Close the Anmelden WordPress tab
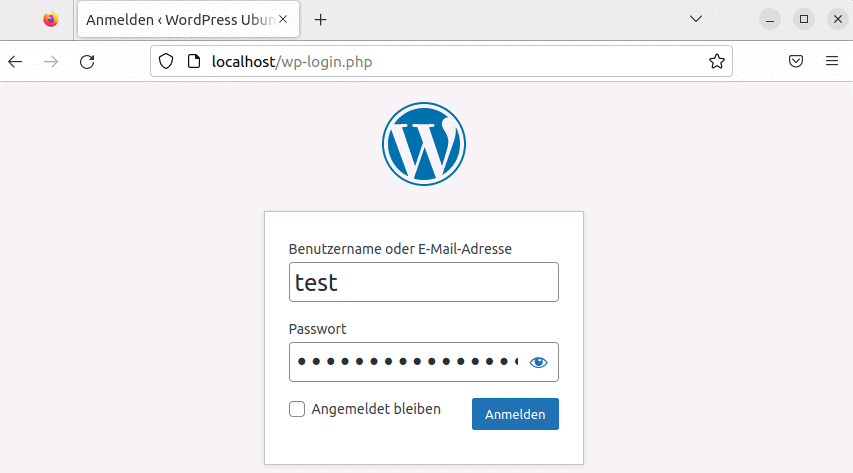The image size is (853, 473). click(283, 20)
